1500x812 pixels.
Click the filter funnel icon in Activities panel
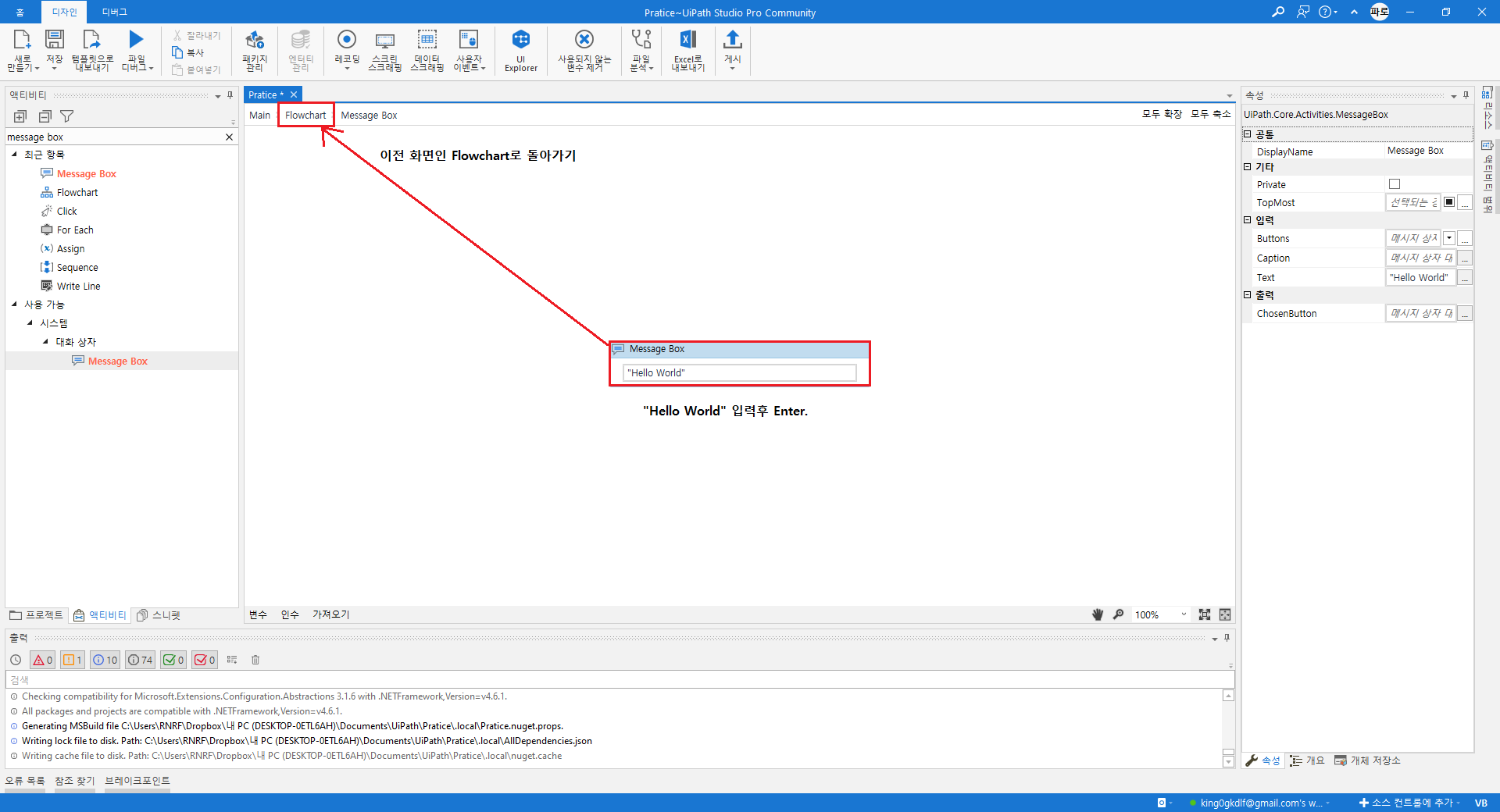67,116
